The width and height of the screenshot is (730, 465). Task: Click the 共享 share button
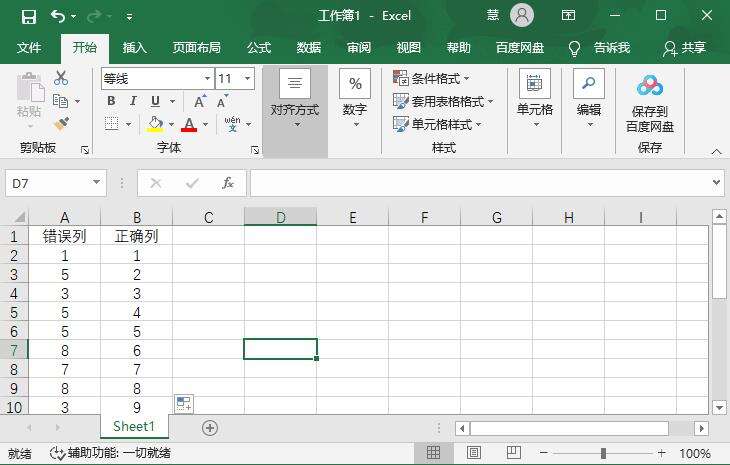coord(684,48)
